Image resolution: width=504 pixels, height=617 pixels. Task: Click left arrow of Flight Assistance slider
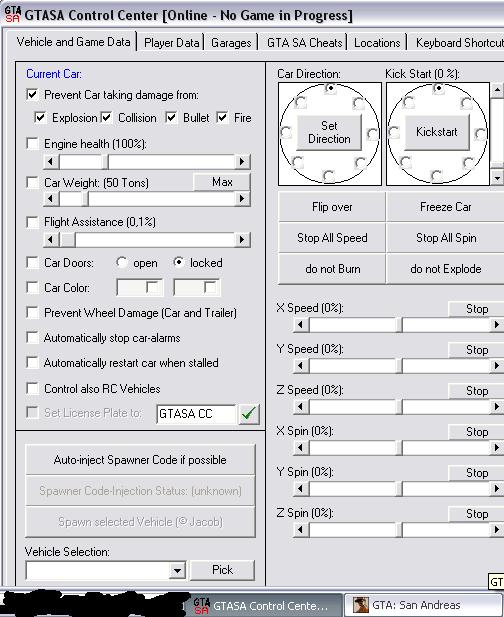click(x=51, y=239)
